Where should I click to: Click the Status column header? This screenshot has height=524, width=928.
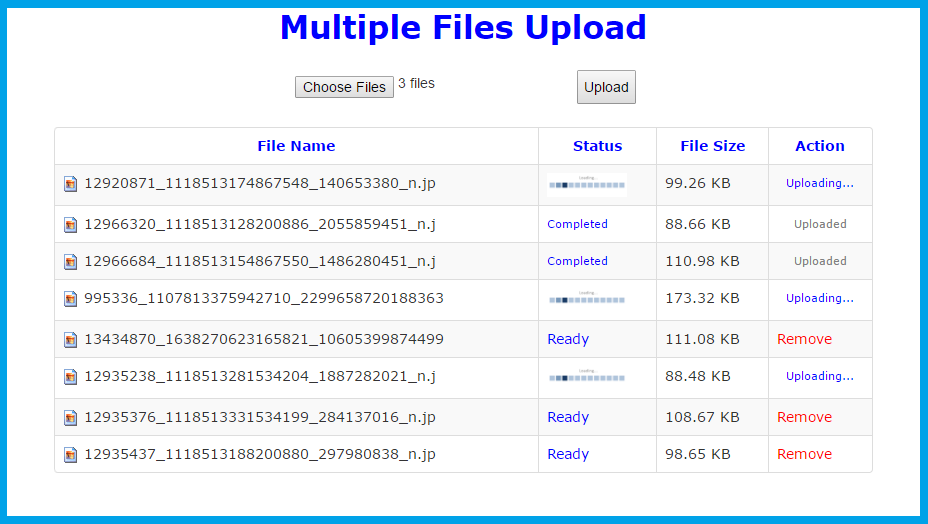click(597, 146)
